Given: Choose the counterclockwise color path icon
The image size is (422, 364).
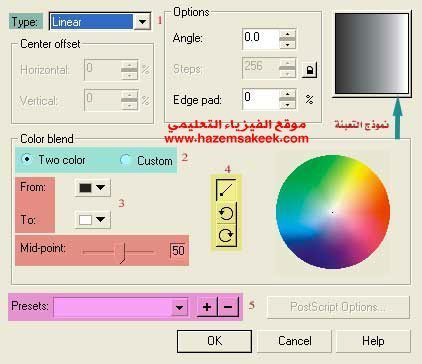Looking at the screenshot, I should [x=226, y=213].
